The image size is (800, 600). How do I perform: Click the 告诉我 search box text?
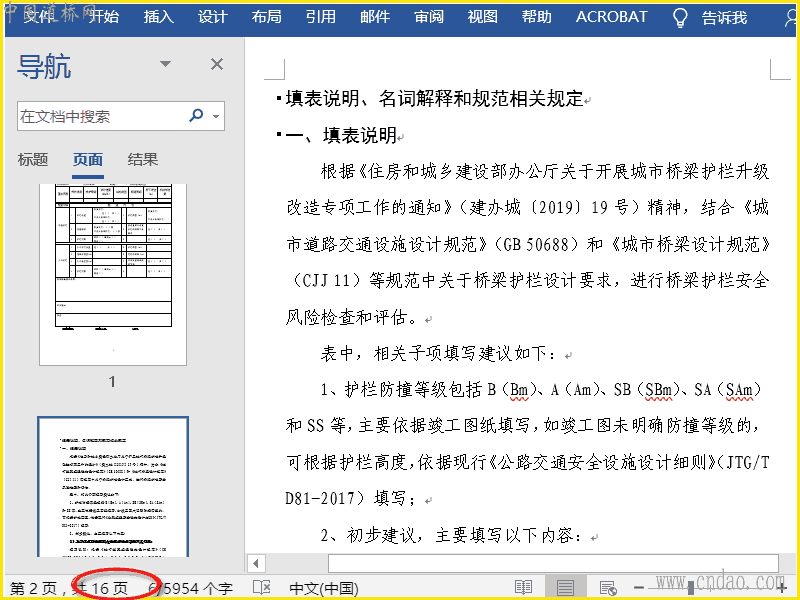tap(724, 18)
